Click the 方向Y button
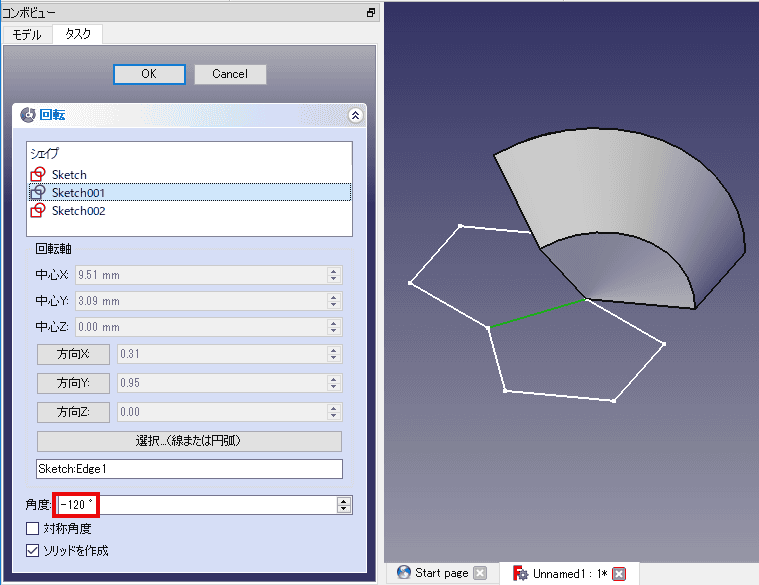Image resolution: width=759 pixels, height=585 pixels. click(73, 383)
